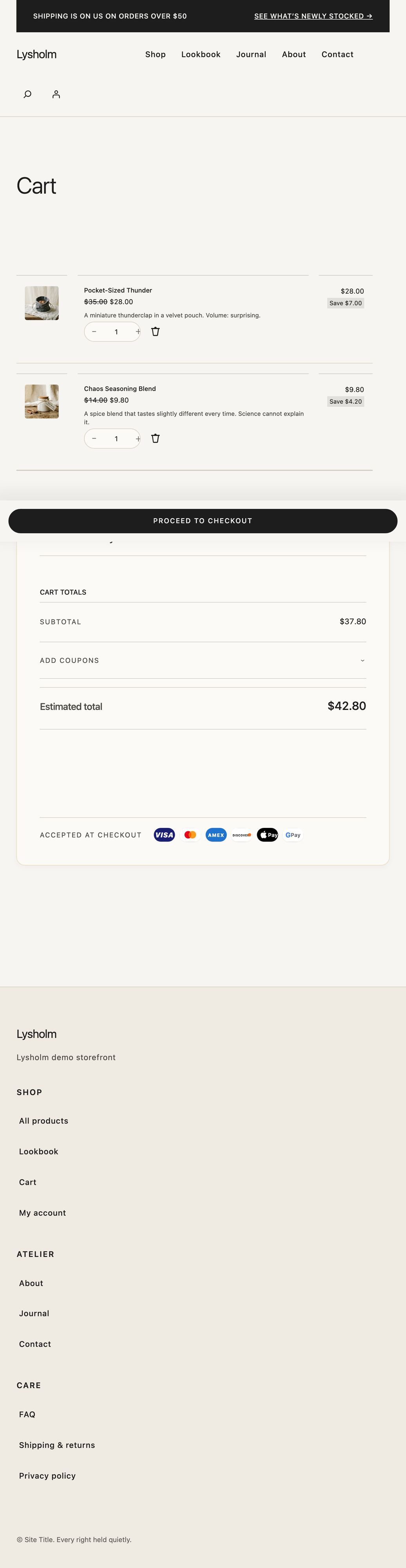Image resolution: width=406 pixels, height=1568 pixels.
Task: Decrease Pocket-Sized Thunder quantity with minus
Action: point(94,332)
